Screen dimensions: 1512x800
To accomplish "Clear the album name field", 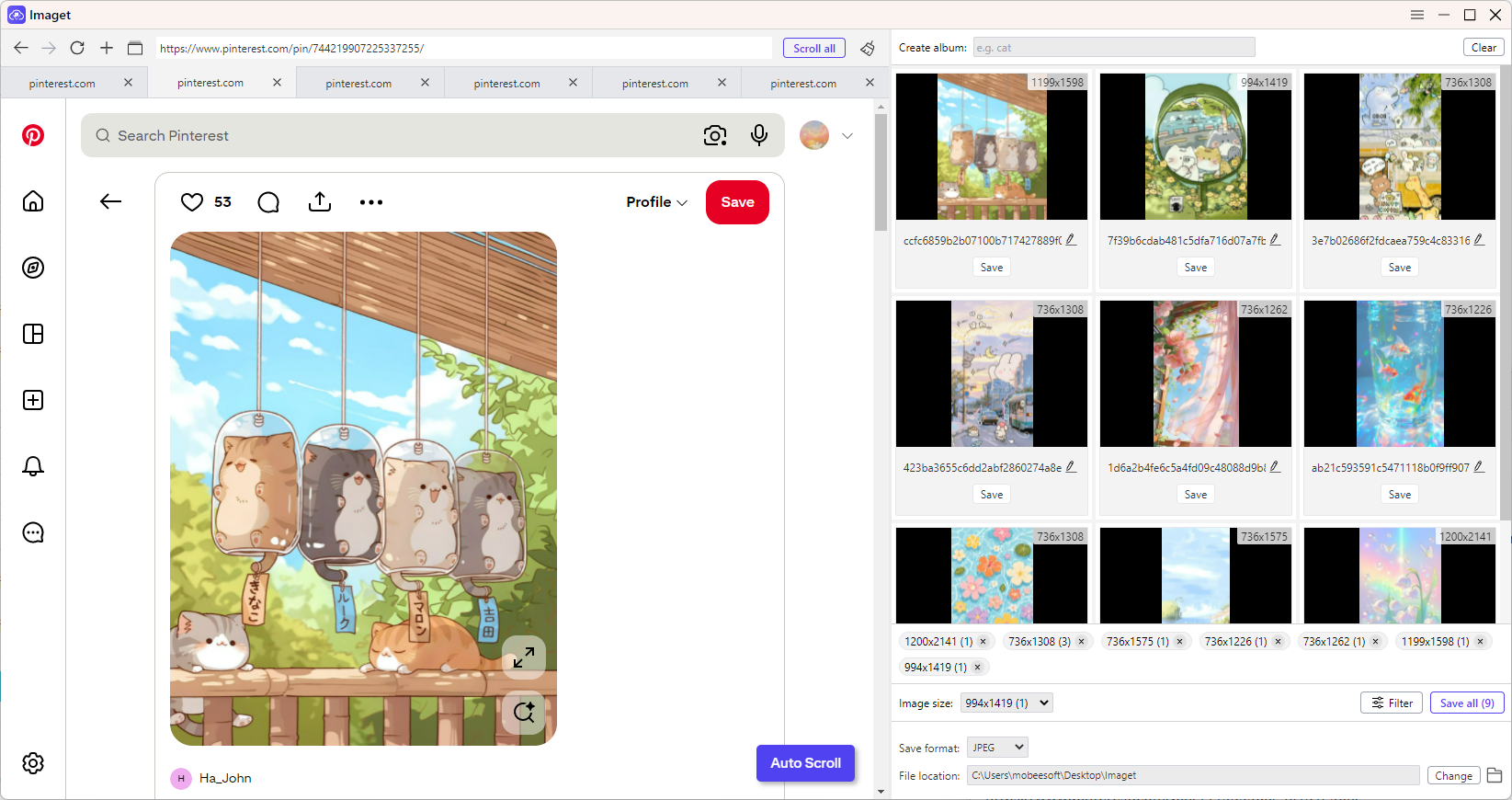I will (x=1484, y=47).
